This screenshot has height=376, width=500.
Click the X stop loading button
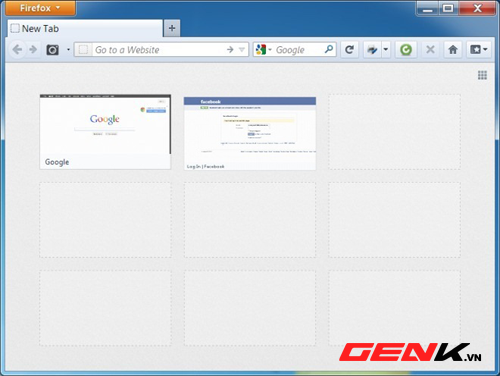click(430, 50)
